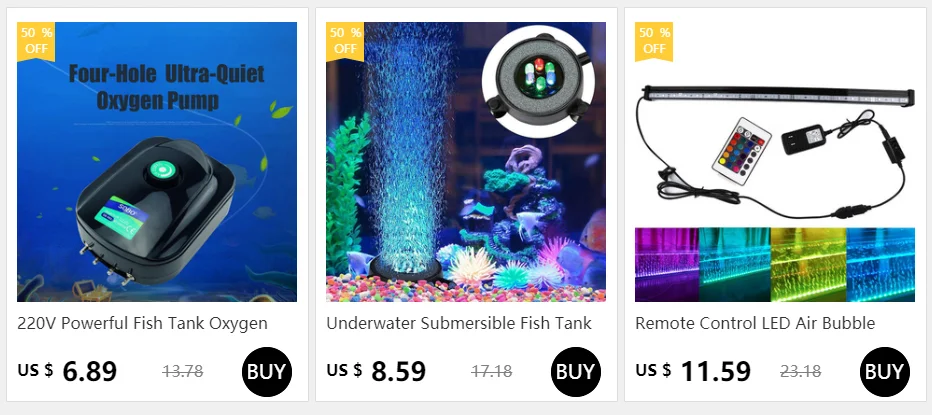
Task: Click the crossed-out 13.78 original price
Action: pyautogui.click(x=183, y=372)
